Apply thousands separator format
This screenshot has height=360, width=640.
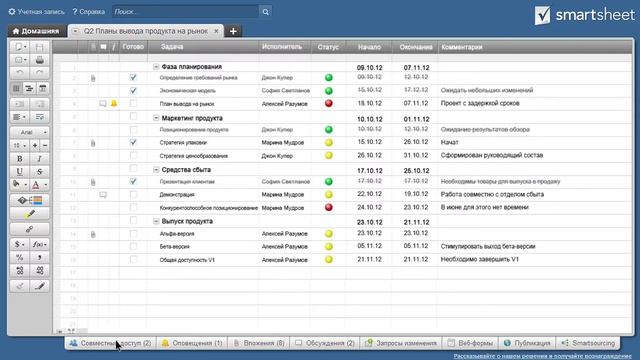[39, 258]
